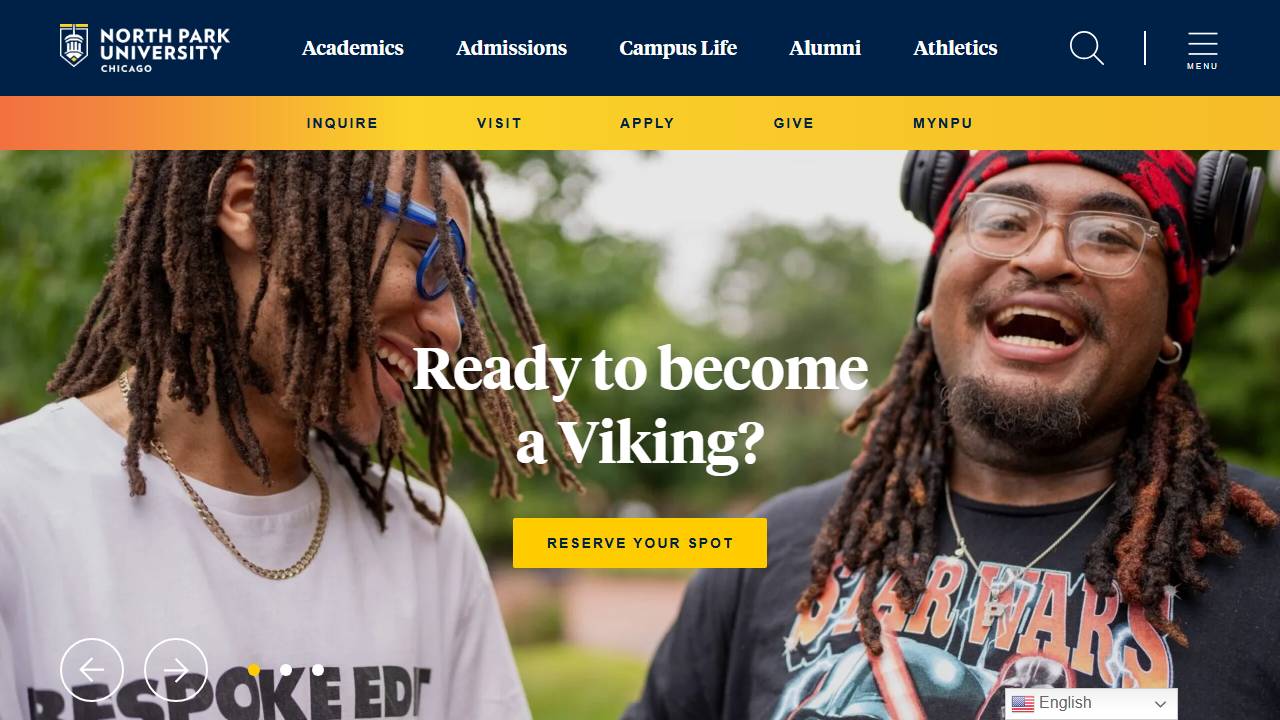Click the North Park University logo
Viewport: 1280px width, 720px height.
(x=145, y=48)
